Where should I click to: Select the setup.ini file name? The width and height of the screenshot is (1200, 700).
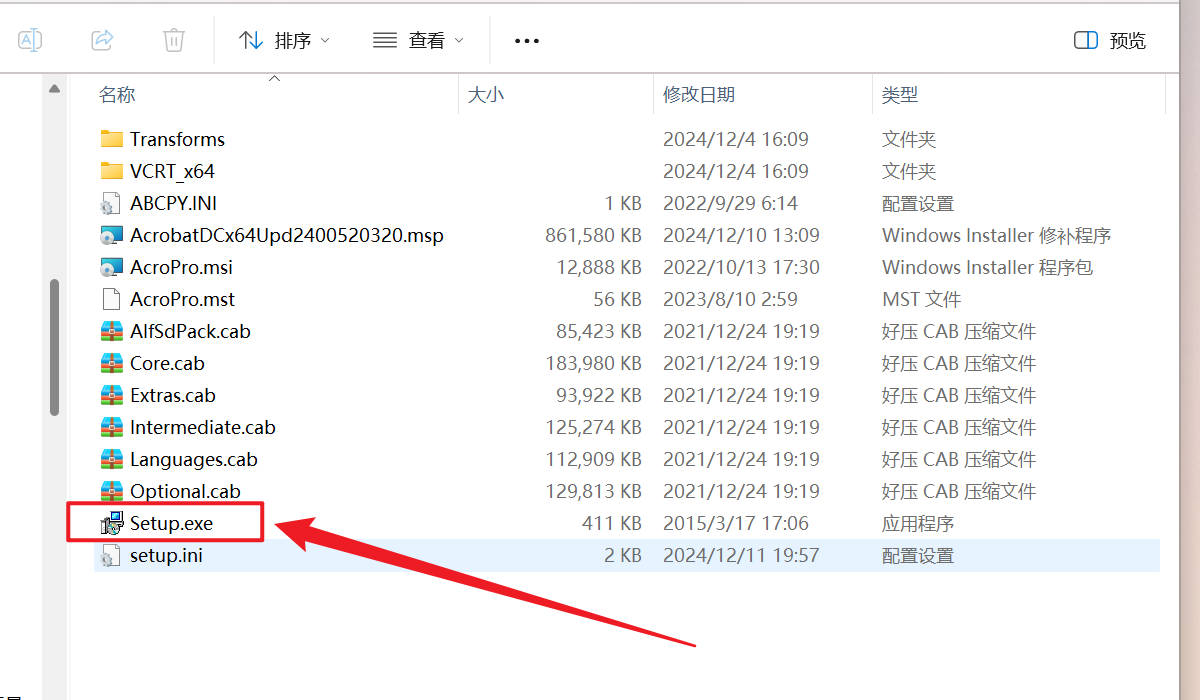[166, 555]
